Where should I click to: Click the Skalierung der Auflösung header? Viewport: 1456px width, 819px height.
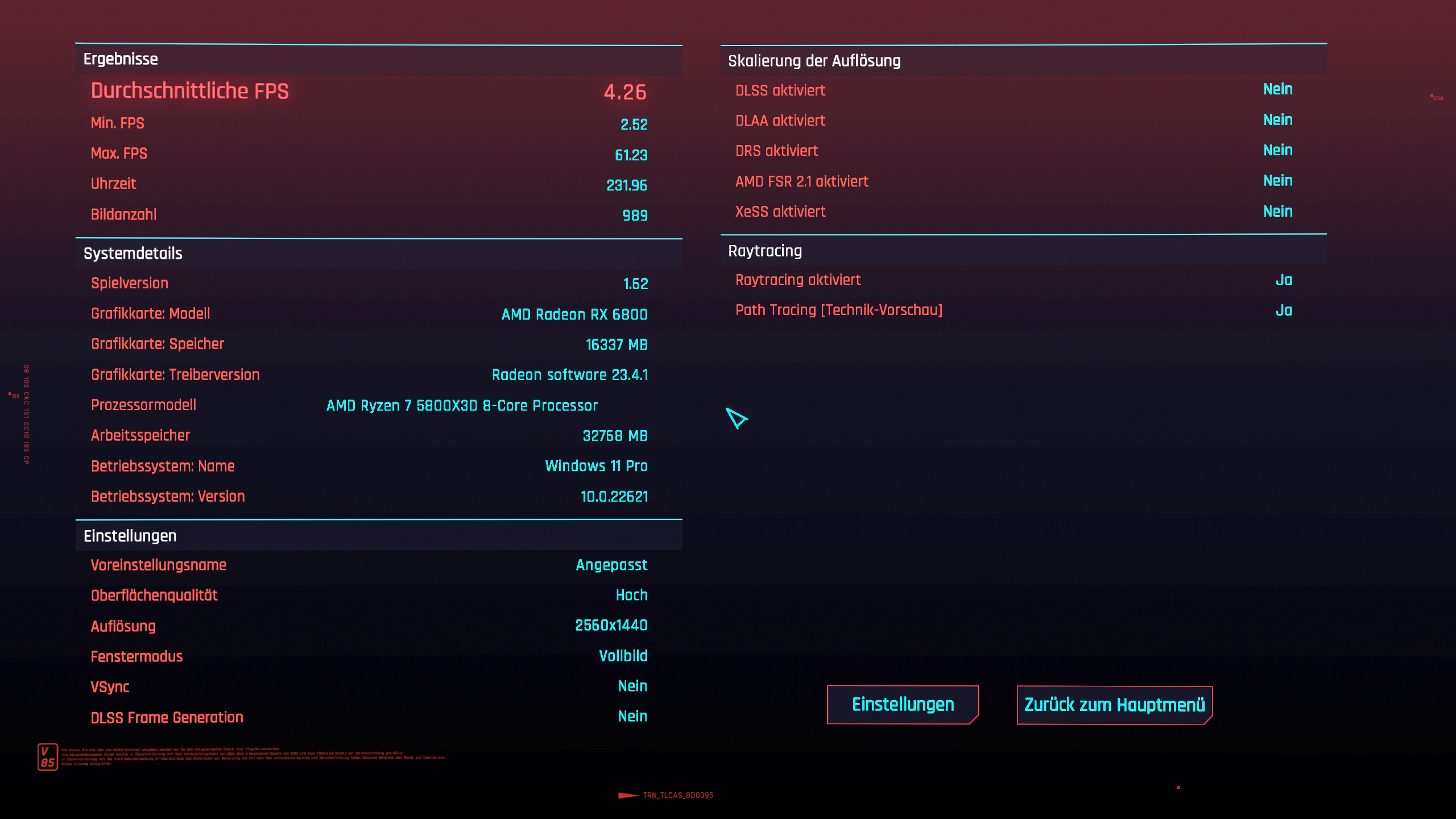click(x=814, y=61)
